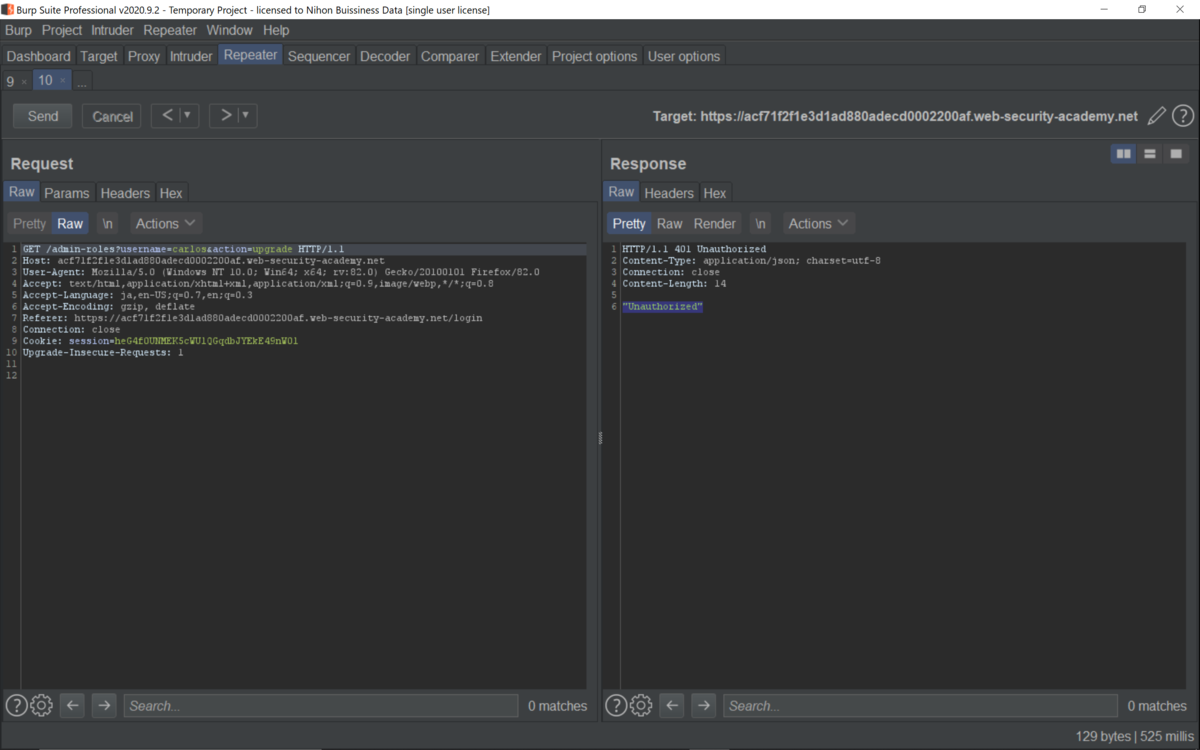Open Request search help icon

coord(16,705)
